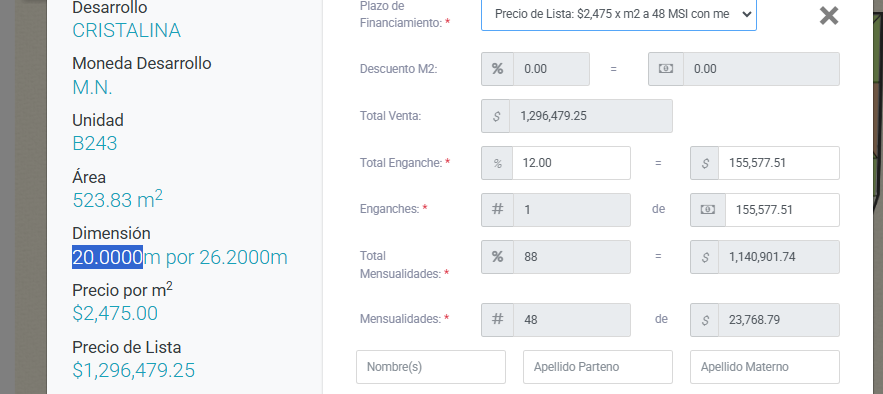
Task: Click the money bill icon for Descuento M2 amount
Action: pyautogui.click(x=666, y=69)
